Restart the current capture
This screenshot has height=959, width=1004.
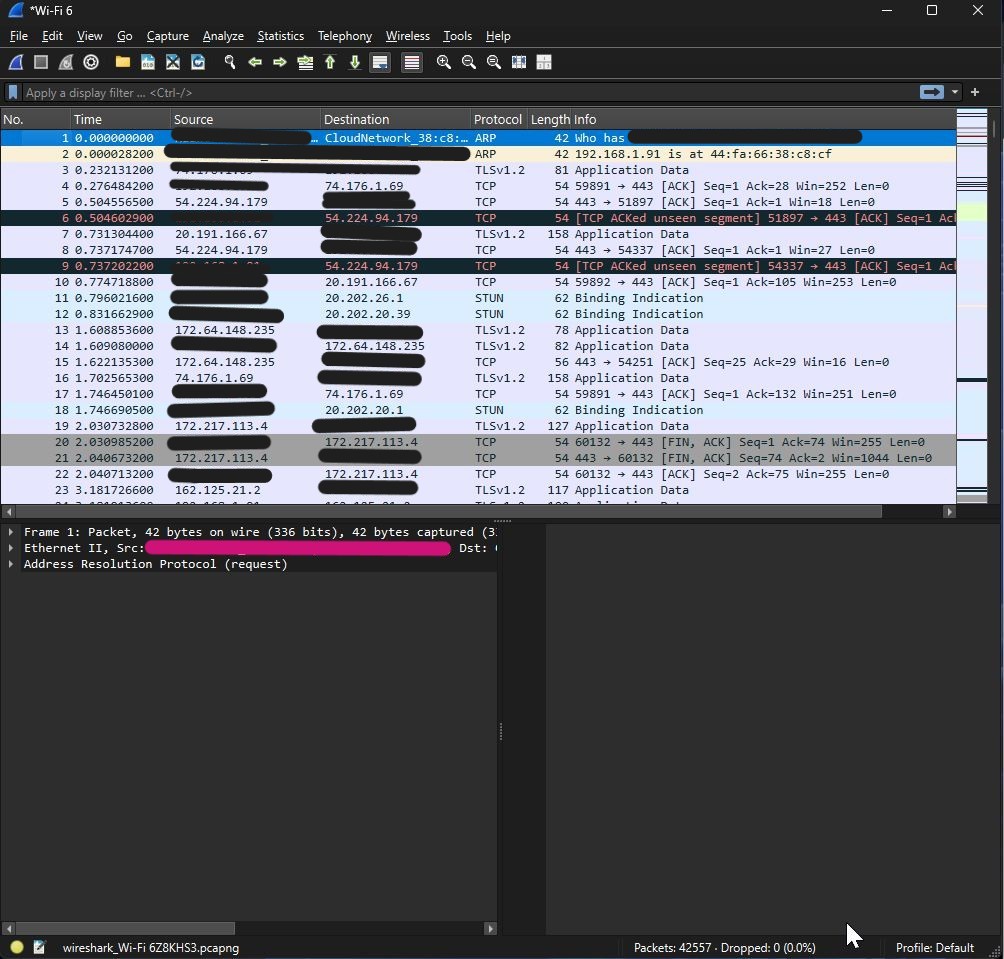66,62
